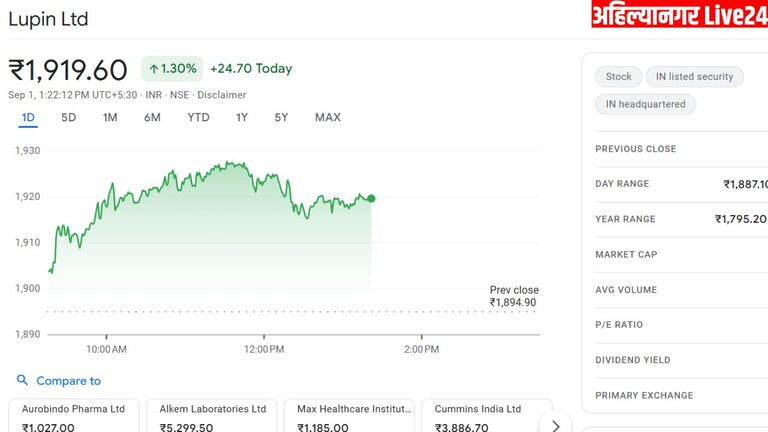Select the YTD range tab
Image resolution: width=768 pixels, height=432 pixels.
pos(198,117)
